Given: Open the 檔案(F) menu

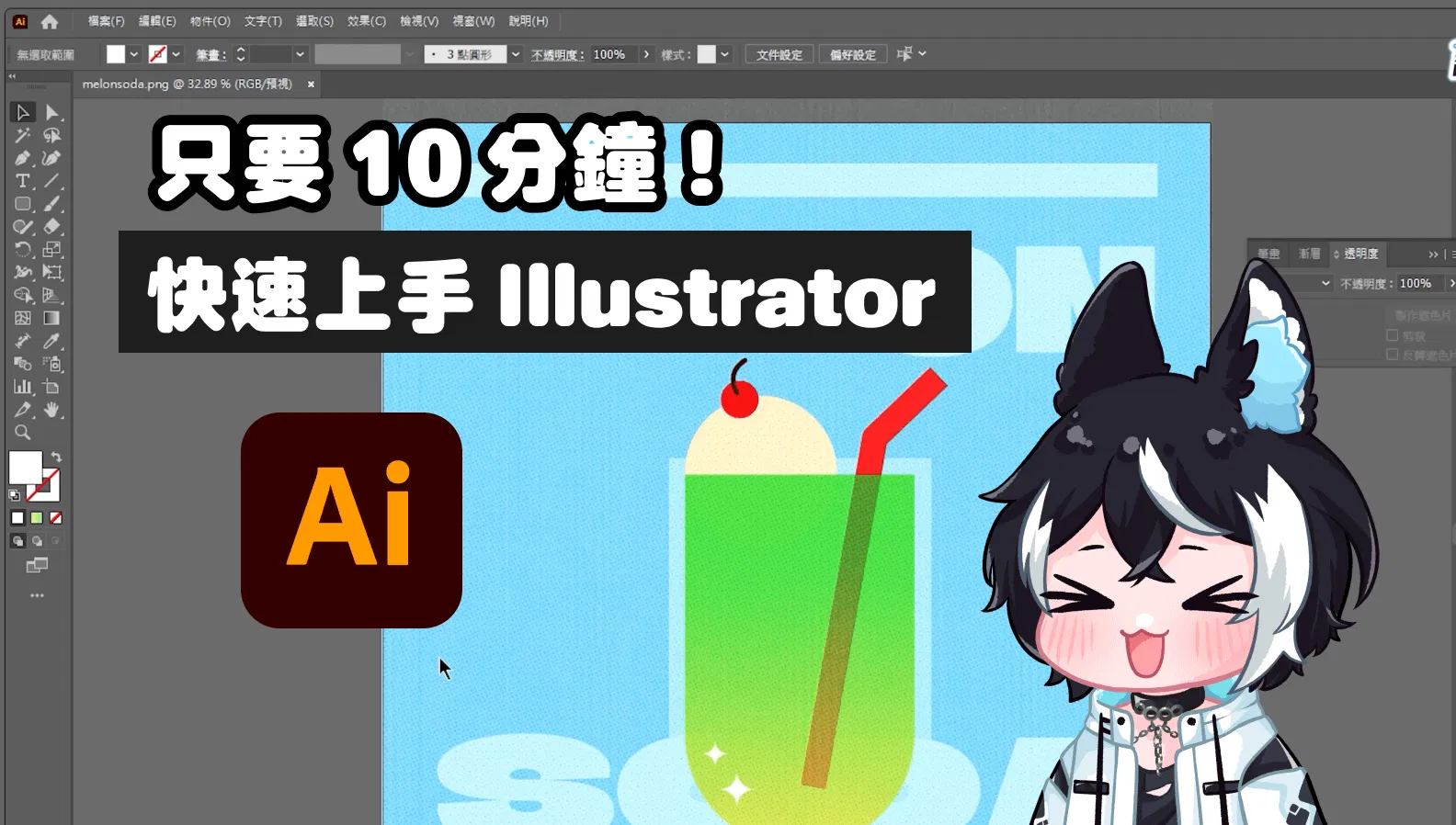Looking at the screenshot, I should coord(106,21).
